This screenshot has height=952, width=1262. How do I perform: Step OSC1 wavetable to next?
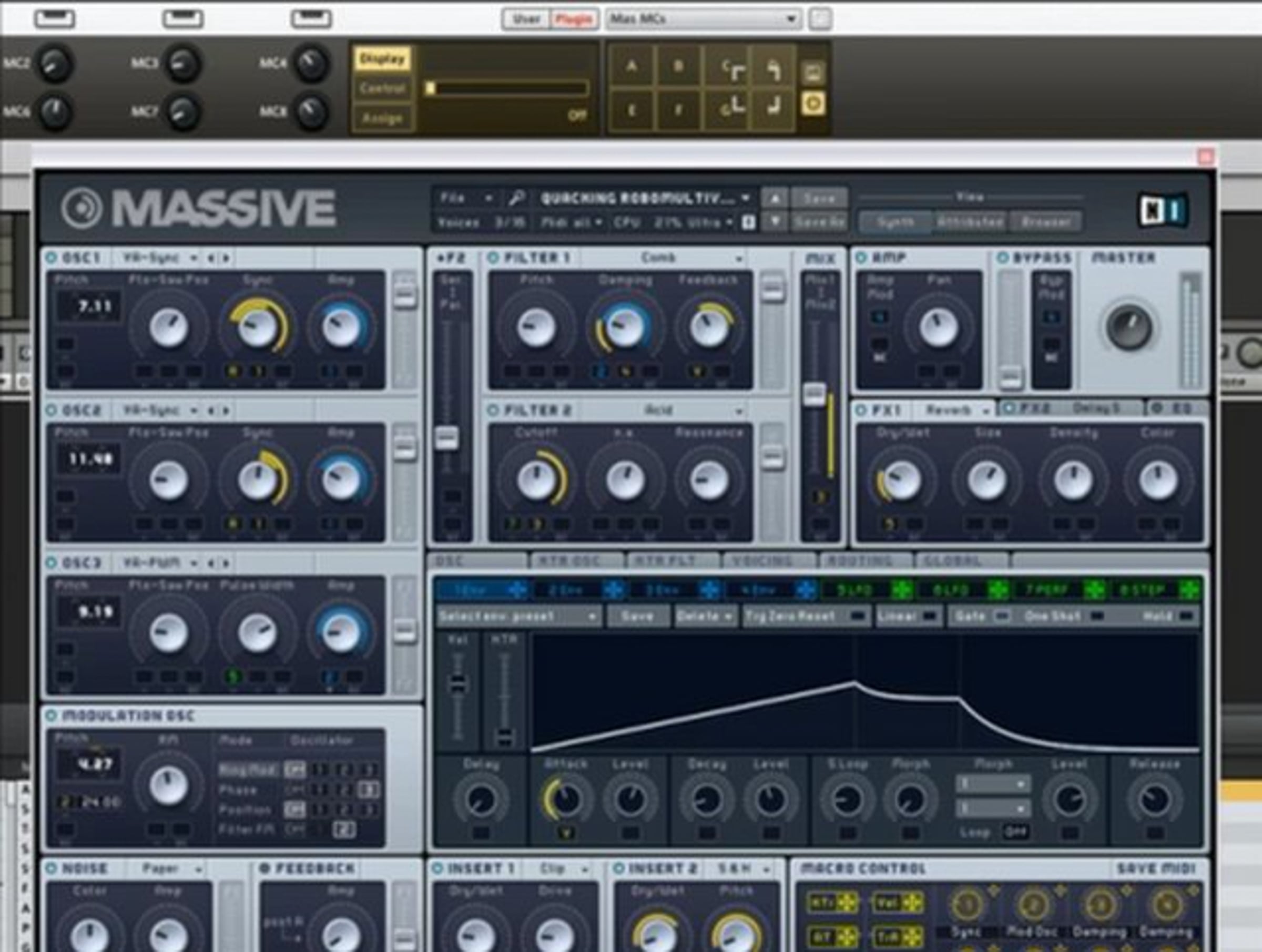226,259
